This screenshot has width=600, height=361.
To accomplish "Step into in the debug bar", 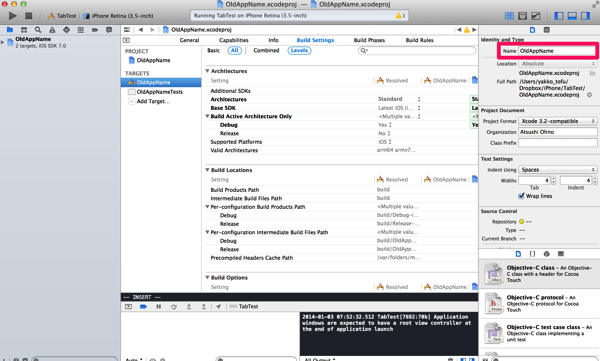I will [189, 307].
